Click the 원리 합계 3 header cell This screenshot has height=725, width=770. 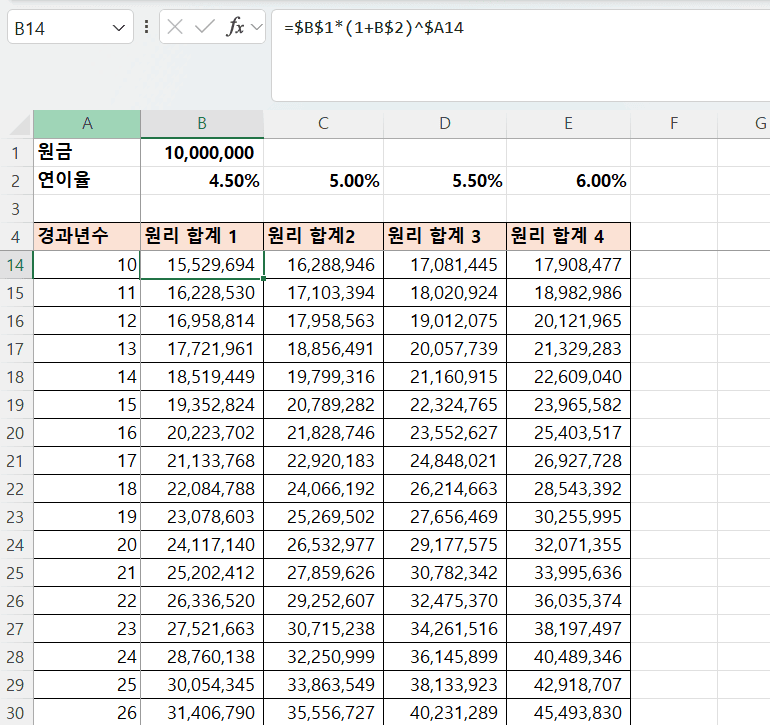(x=445, y=237)
